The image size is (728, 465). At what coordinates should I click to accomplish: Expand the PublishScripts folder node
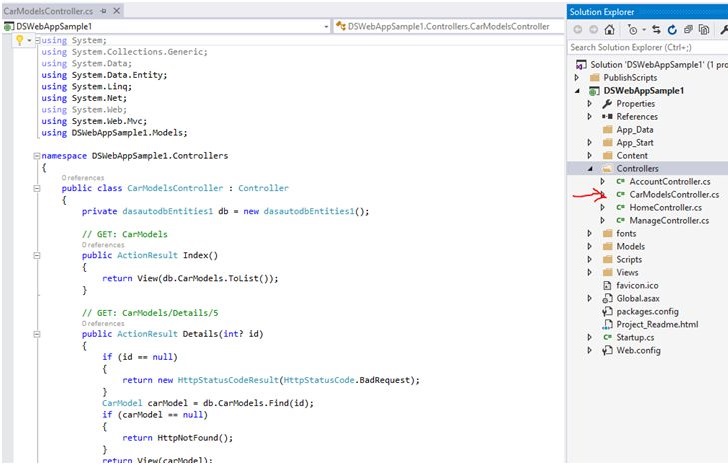(577, 77)
